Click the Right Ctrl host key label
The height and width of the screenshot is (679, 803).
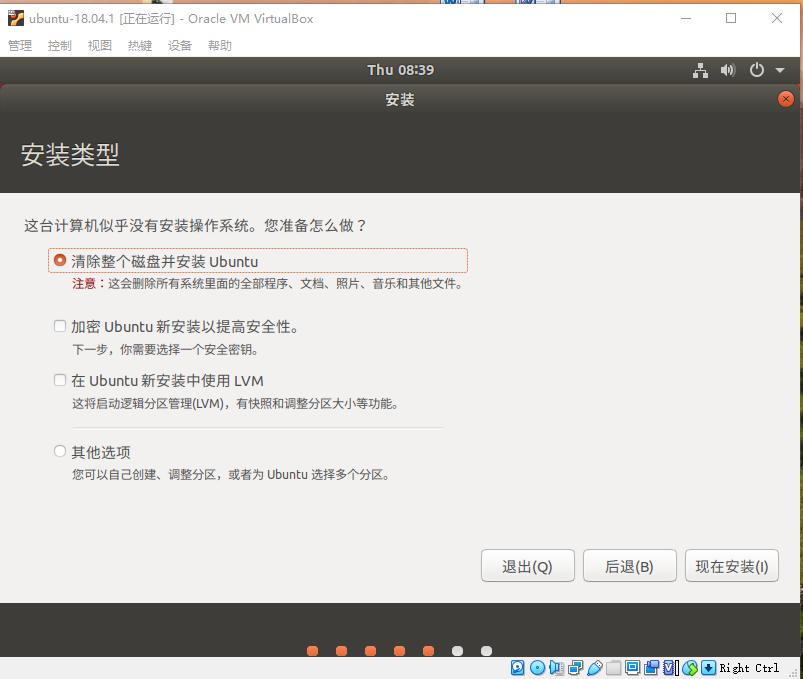coord(749,668)
